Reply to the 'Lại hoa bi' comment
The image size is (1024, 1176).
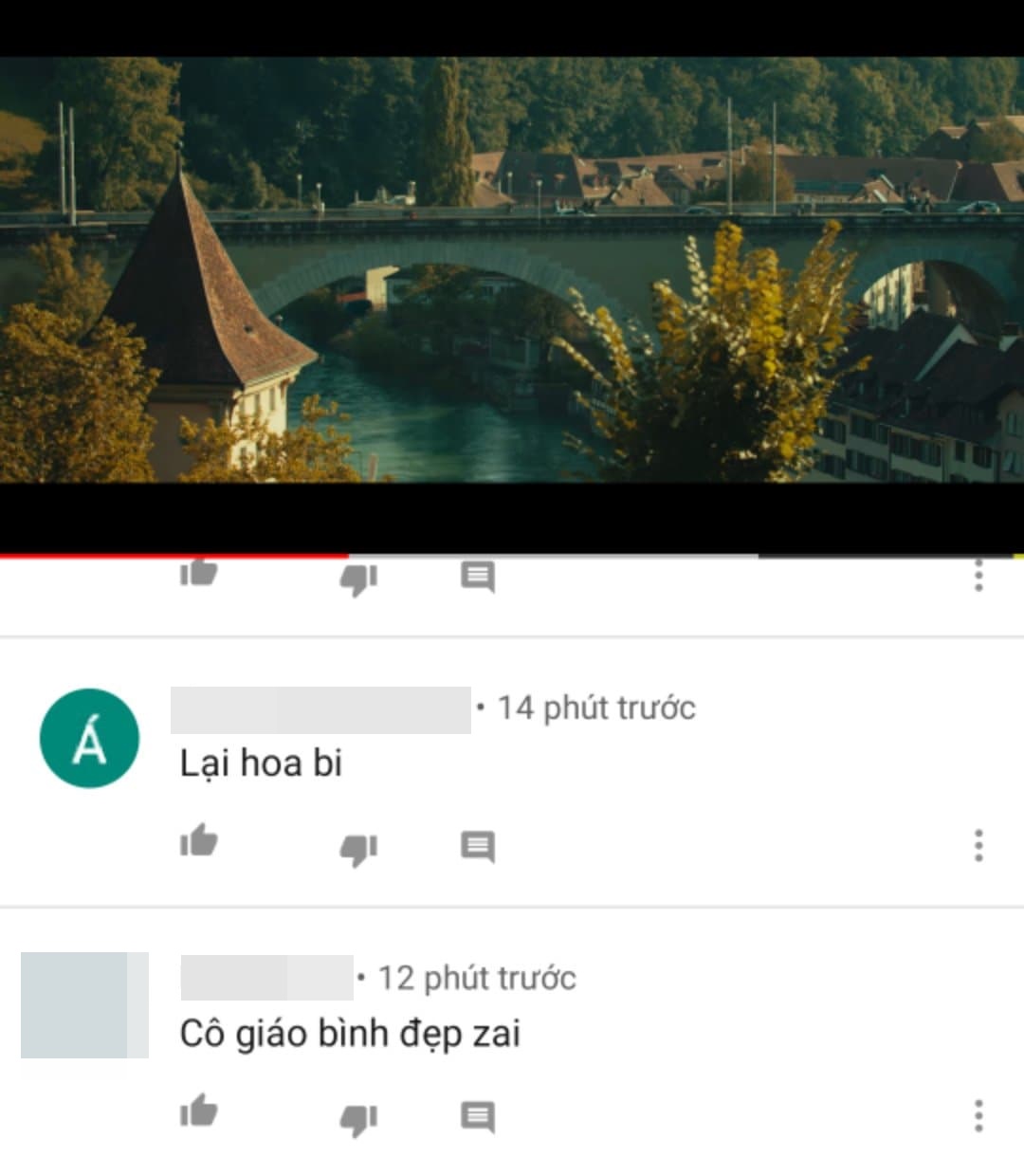click(x=478, y=846)
